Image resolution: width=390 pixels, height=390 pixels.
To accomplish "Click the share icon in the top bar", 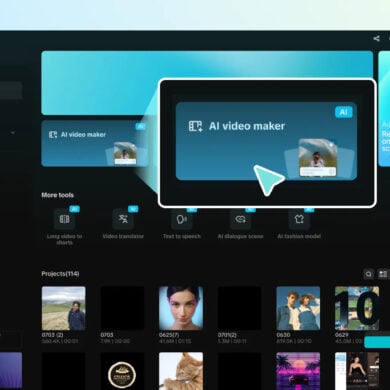I will (376, 39).
